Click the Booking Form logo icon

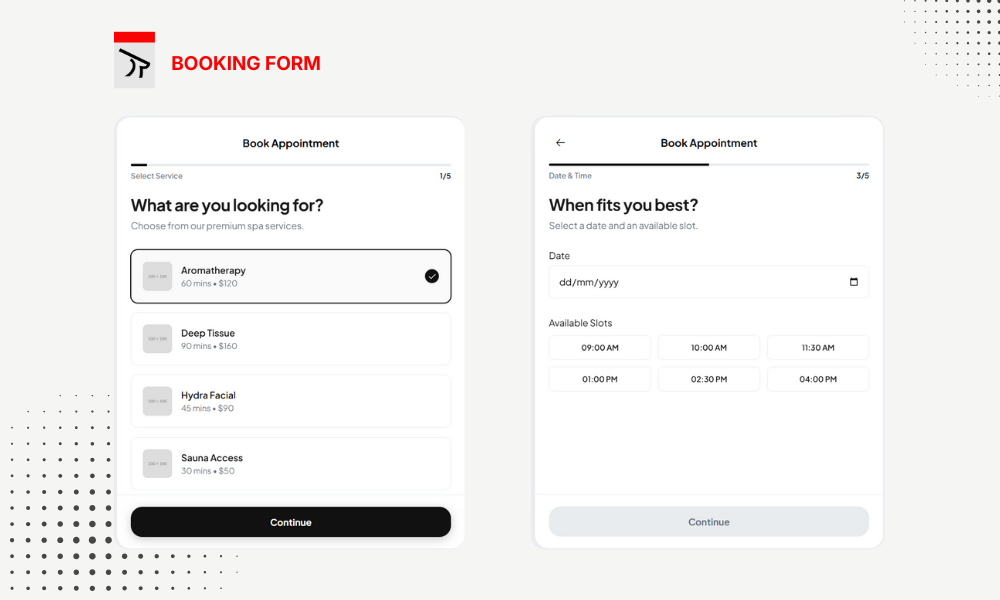coord(134,60)
